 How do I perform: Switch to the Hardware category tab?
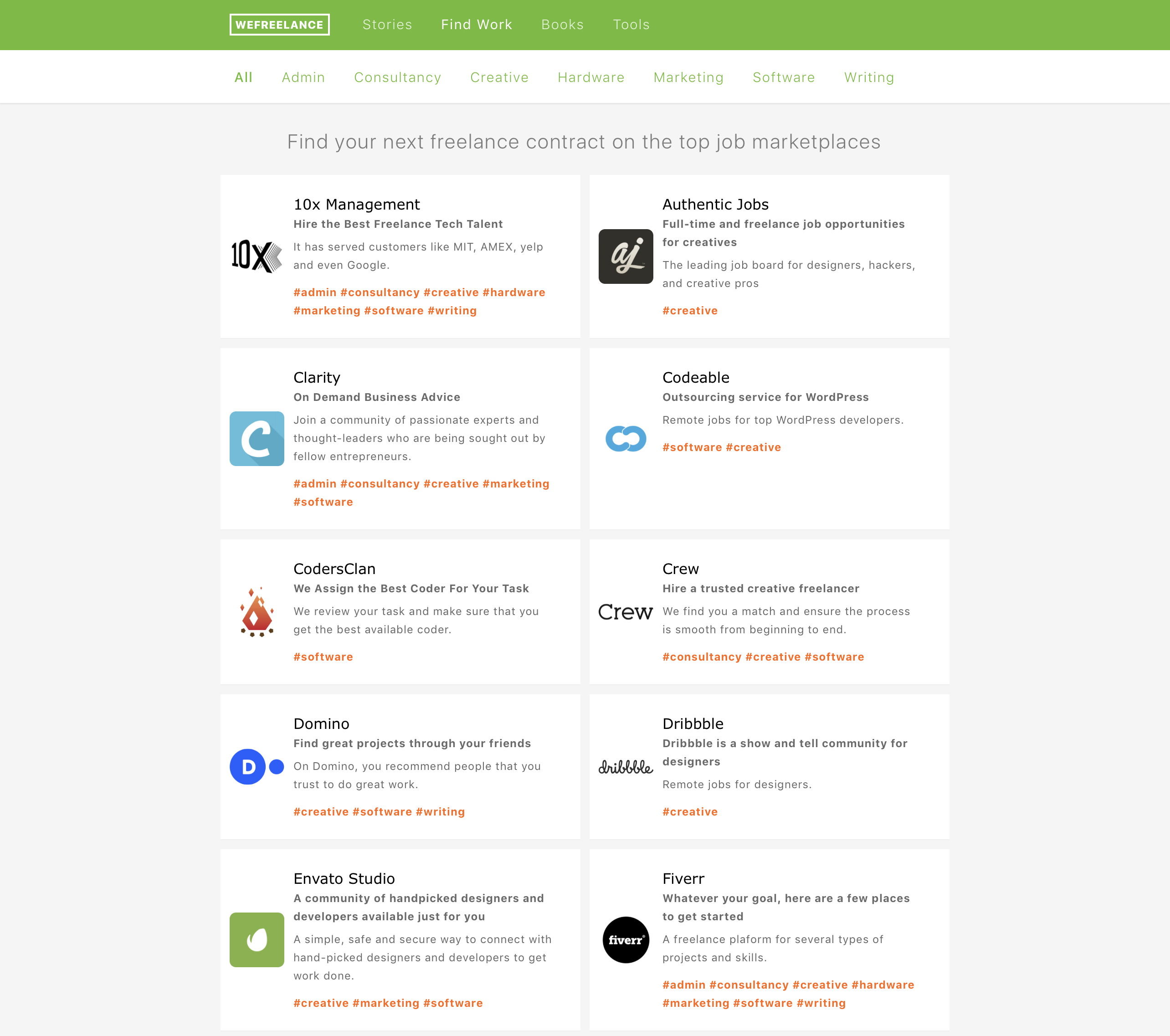[x=591, y=77]
